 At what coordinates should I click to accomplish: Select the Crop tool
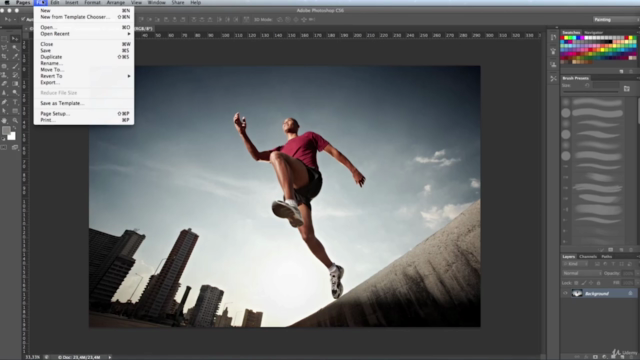coord(4,57)
